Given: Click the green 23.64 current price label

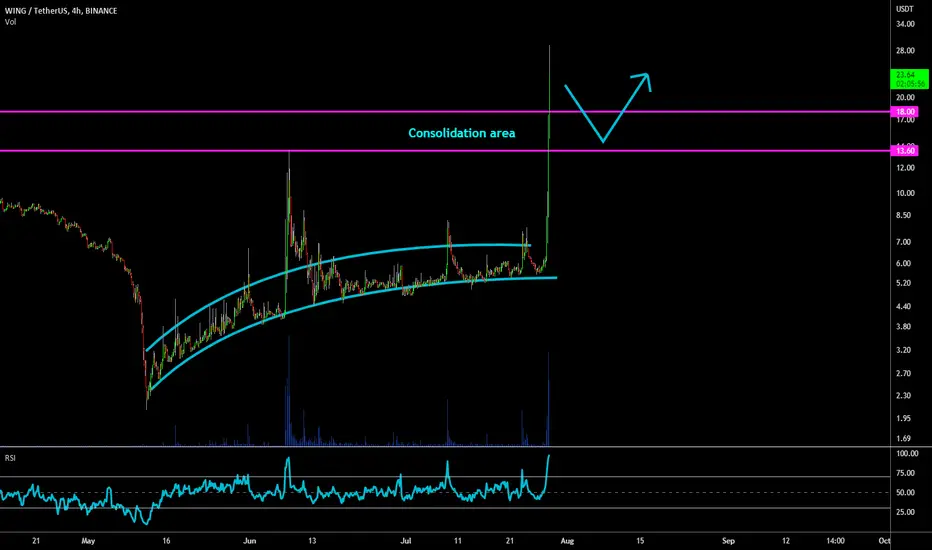Looking at the screenshot, I should (909, 79).
